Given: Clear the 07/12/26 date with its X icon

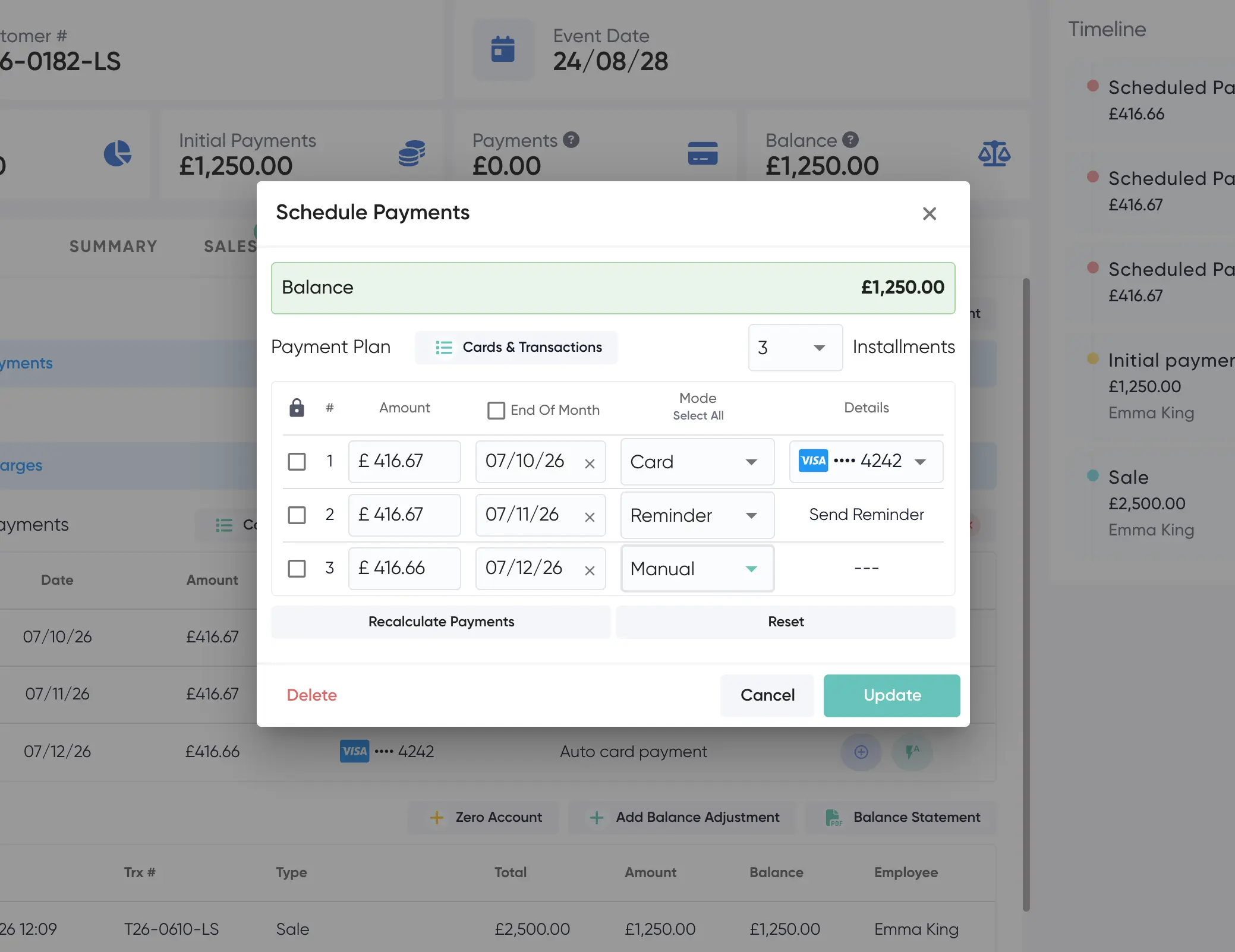Looking at the screenshot, I should point(590,570).
